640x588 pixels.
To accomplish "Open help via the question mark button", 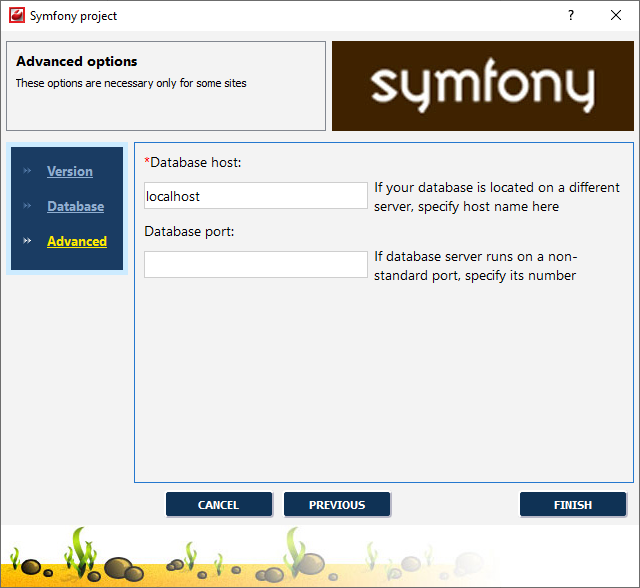I will [571, 16].
